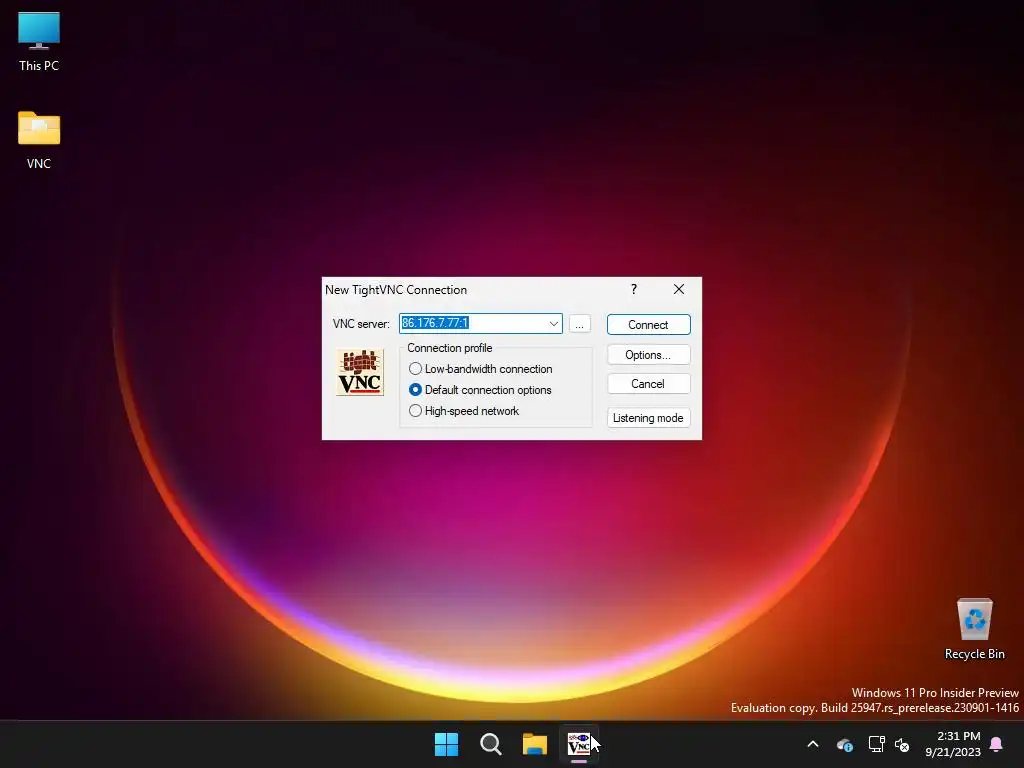
Task: Click the Cancel button
Action: [x=648, y=384]
